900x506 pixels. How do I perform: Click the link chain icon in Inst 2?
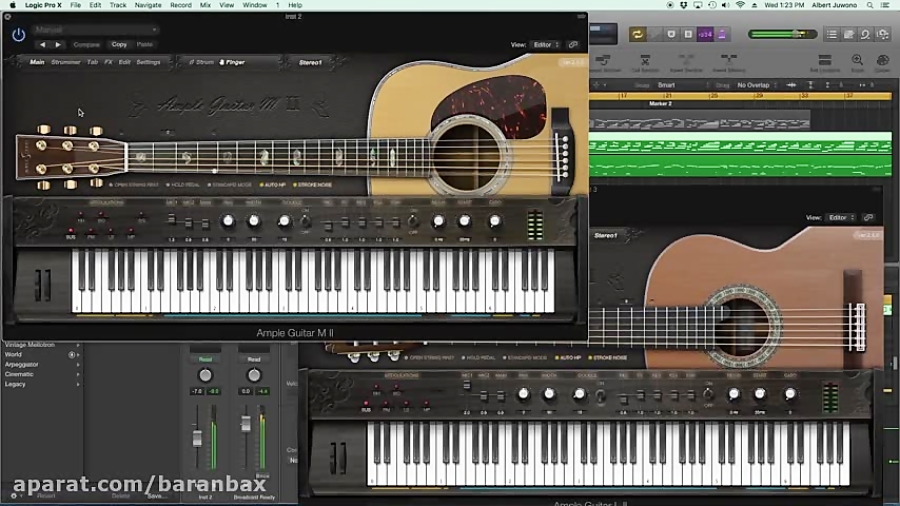tap(573, 44)
